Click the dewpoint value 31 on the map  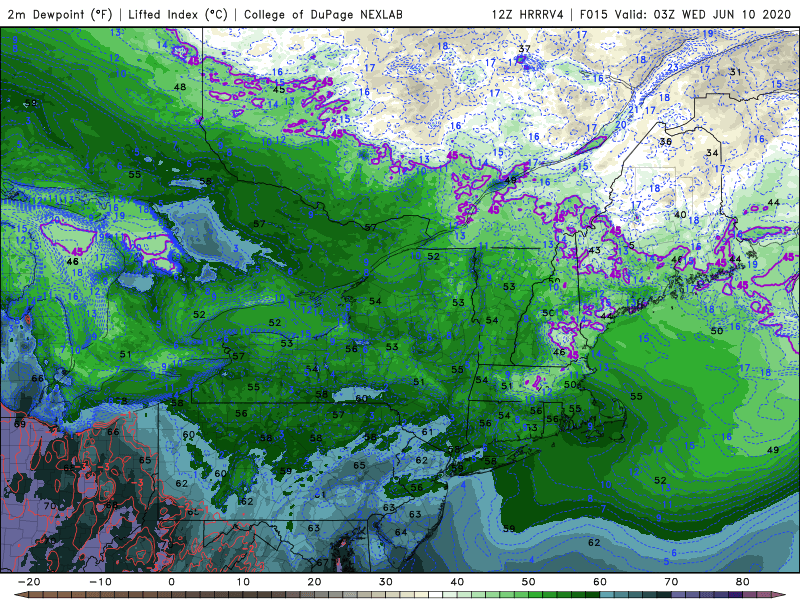735,72
